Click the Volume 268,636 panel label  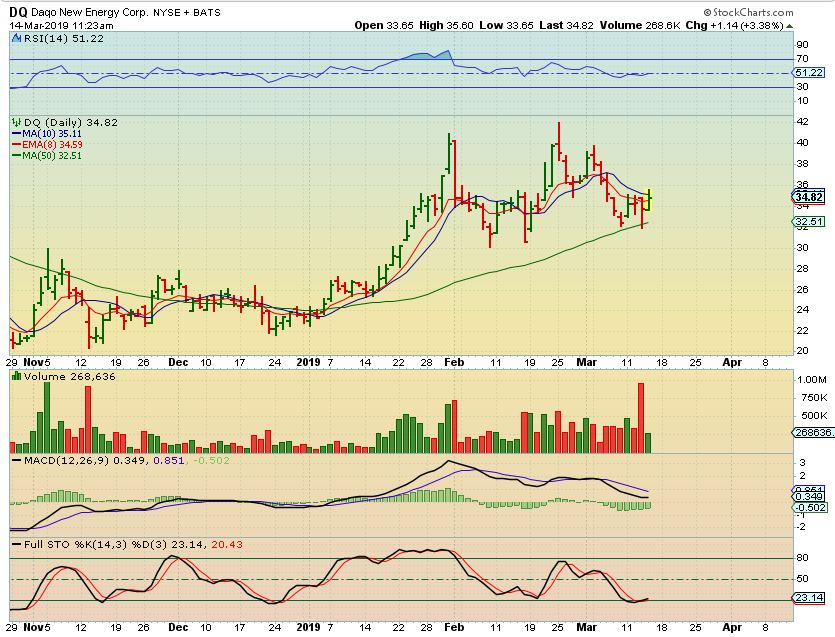click(x=69, y=377)
